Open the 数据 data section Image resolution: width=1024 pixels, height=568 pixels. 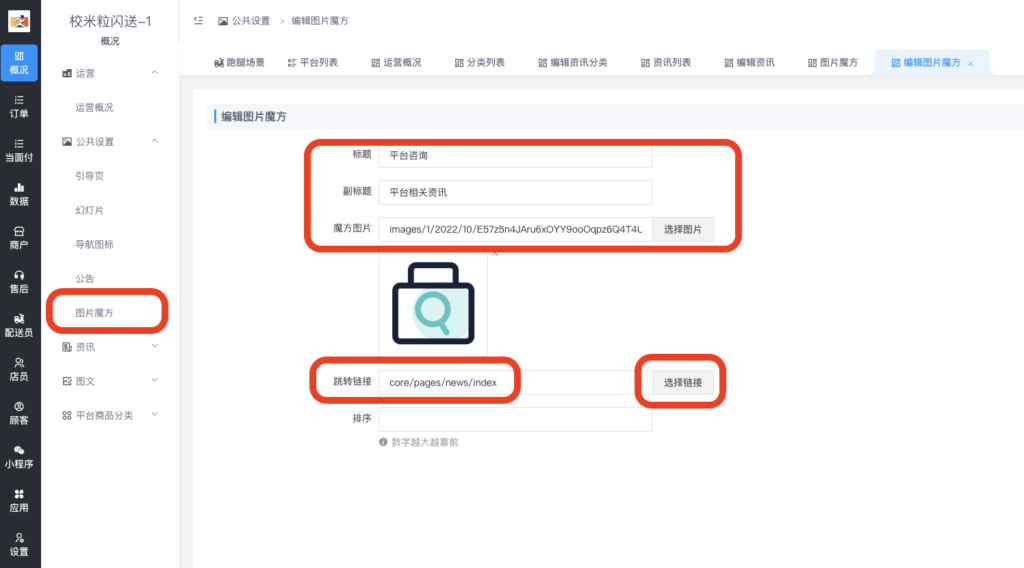pyautogui.click(x=19, y=194)
